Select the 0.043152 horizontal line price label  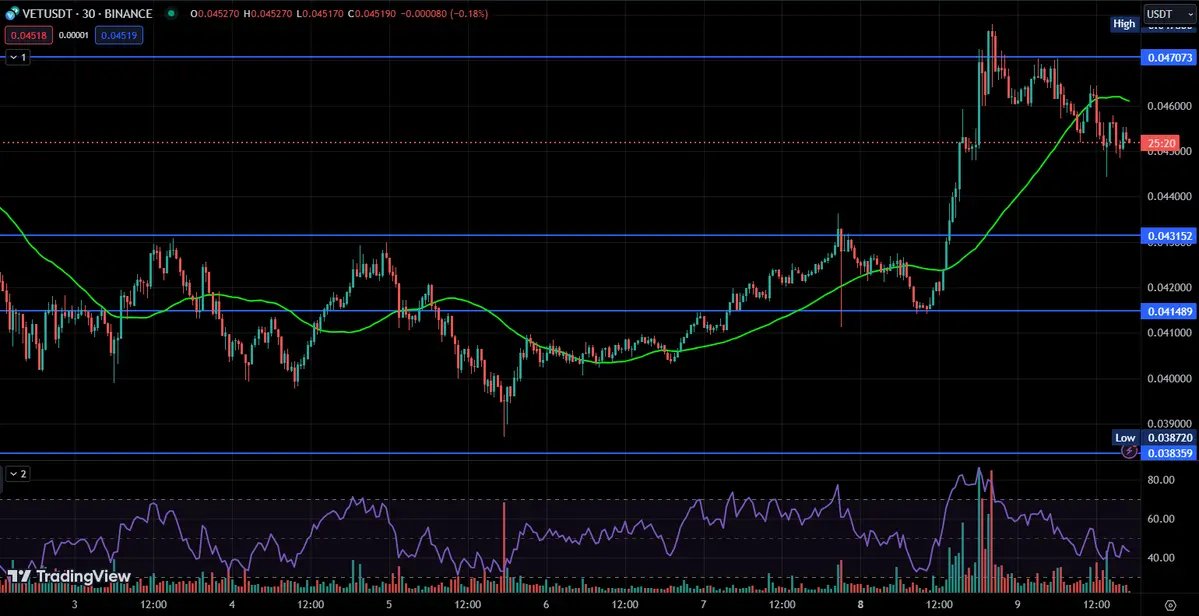[1169, 236]
